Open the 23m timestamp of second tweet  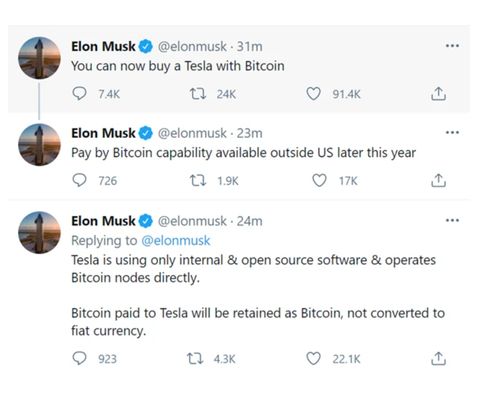[249, 133]
